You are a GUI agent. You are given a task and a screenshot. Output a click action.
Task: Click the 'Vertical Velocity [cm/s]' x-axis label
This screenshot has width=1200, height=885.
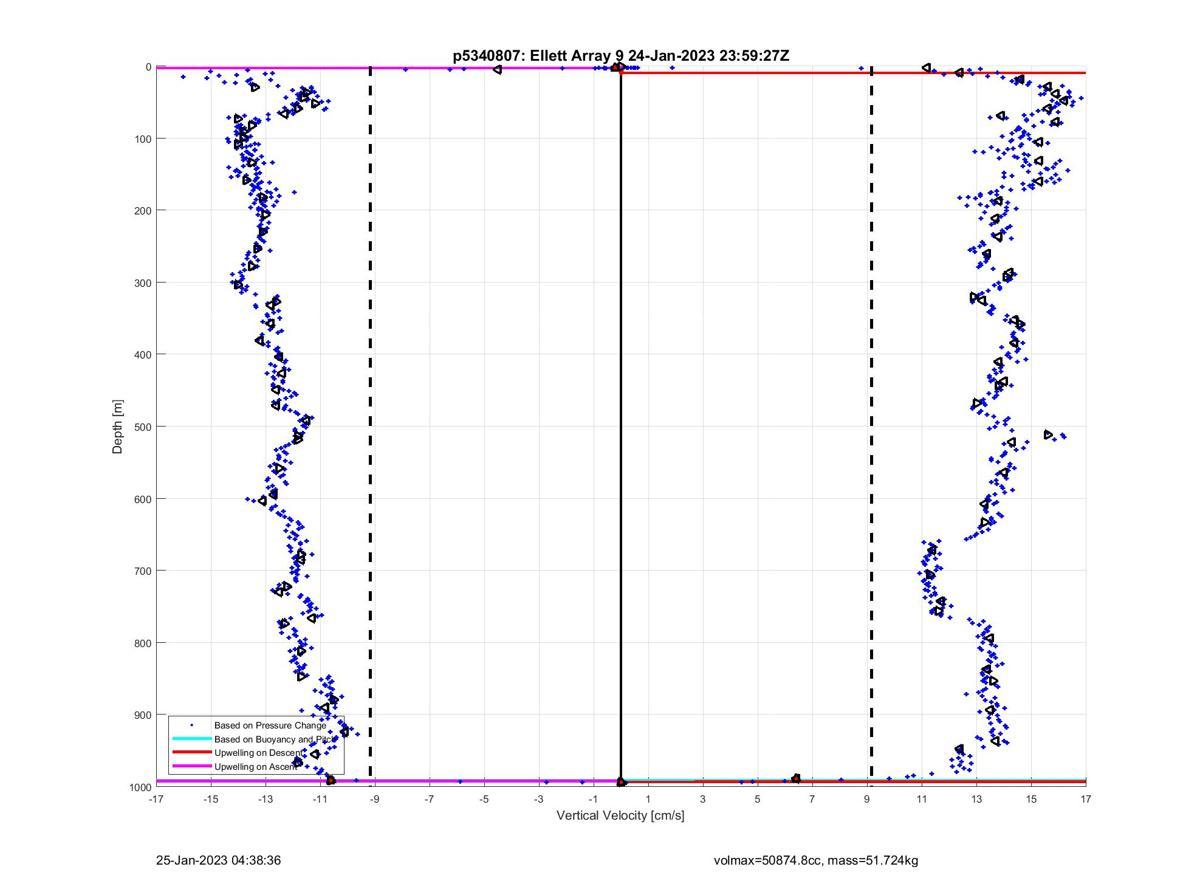point(620,815)
